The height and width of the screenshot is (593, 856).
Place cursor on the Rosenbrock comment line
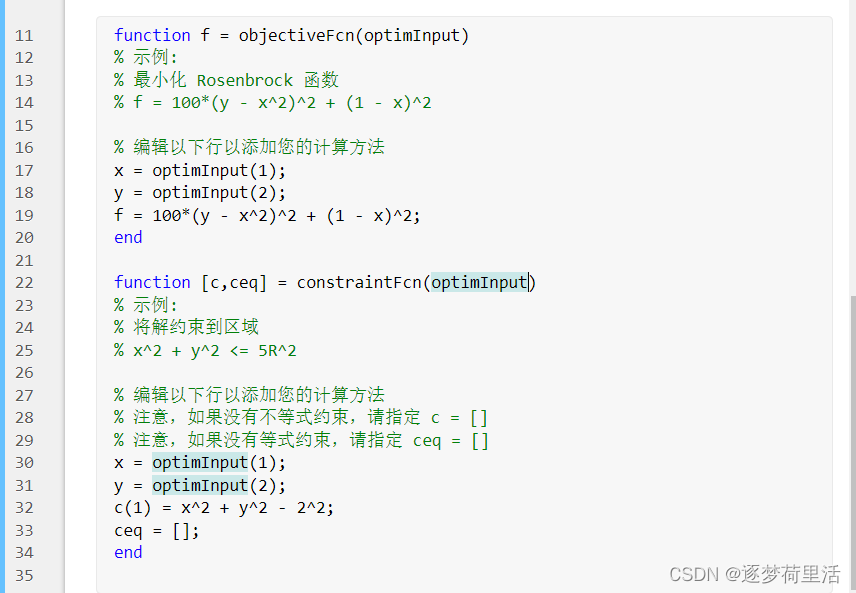(x=227, y=80)
